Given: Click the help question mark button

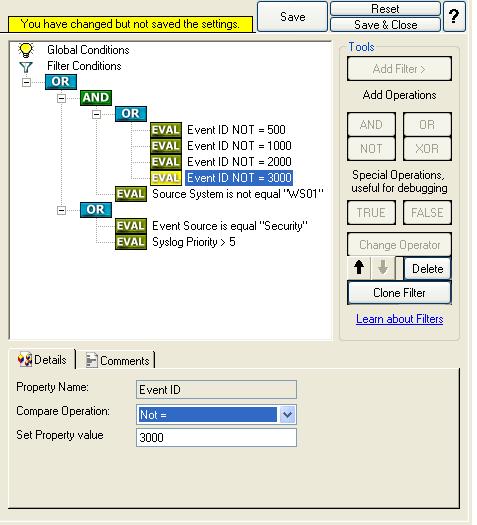Looking at the screenshot, I should pyautogui.click(x=454, y=16).
